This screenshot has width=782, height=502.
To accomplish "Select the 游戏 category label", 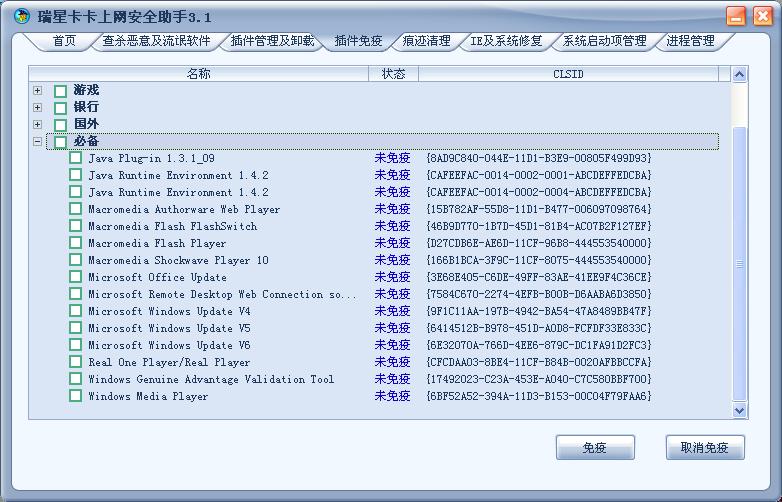I will click(x=86, y=90).
